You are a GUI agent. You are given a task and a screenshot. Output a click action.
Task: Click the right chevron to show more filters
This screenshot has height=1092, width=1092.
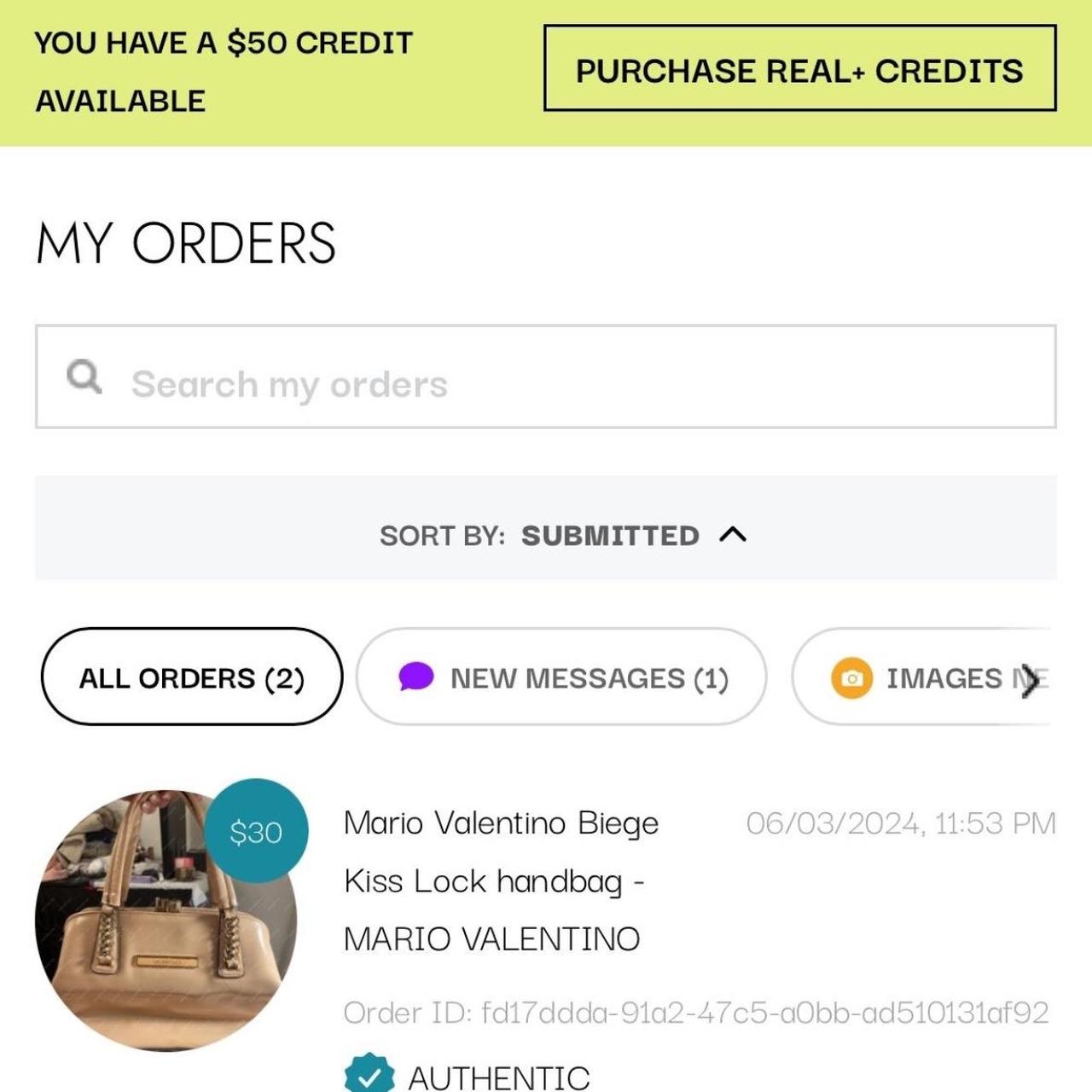1031,681
